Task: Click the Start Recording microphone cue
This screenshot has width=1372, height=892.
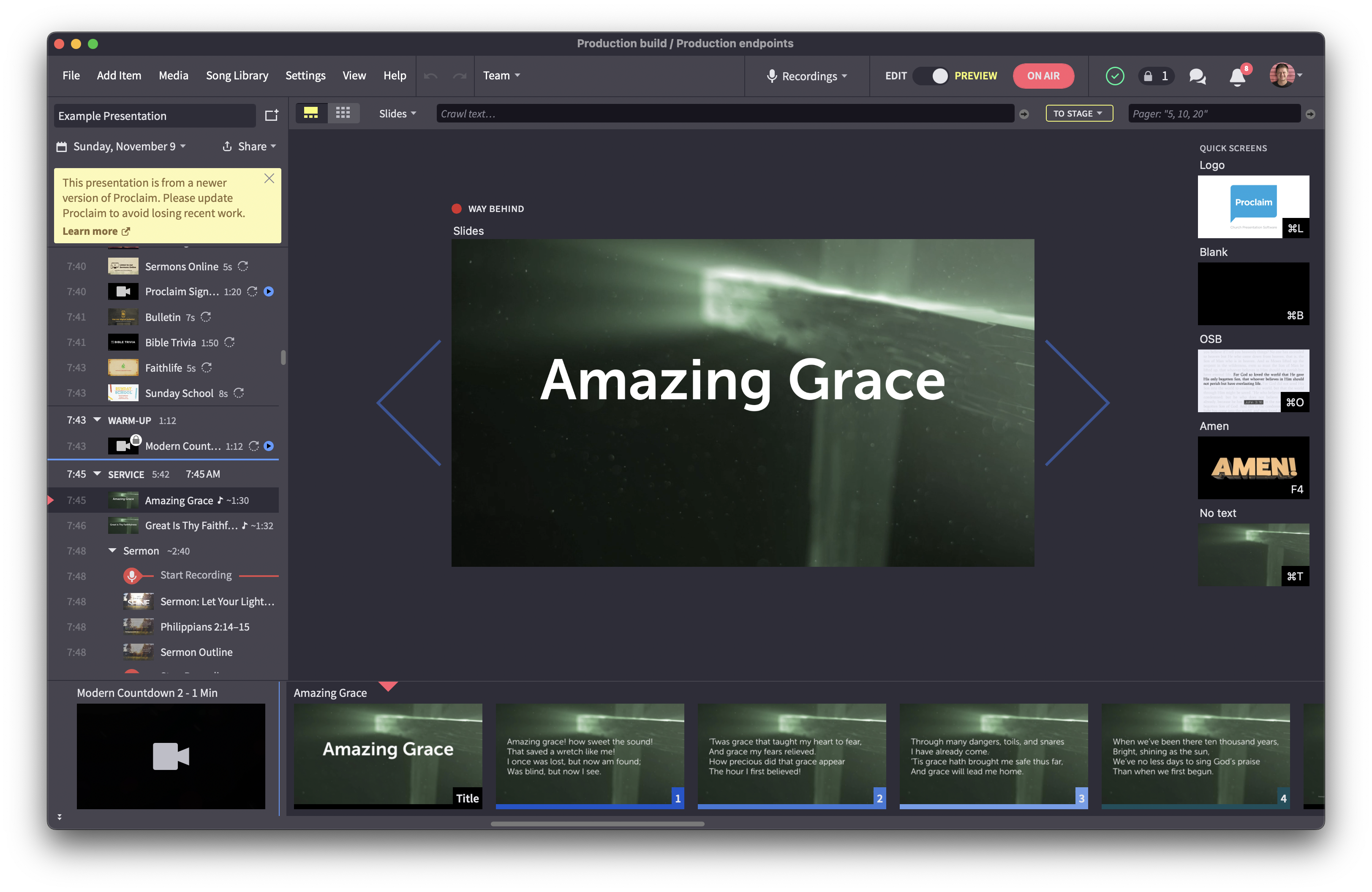Action: 131,575
